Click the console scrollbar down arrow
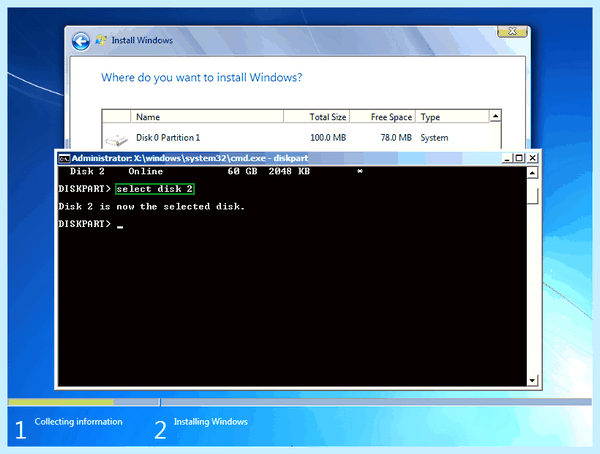 click(x=532, y=380)
